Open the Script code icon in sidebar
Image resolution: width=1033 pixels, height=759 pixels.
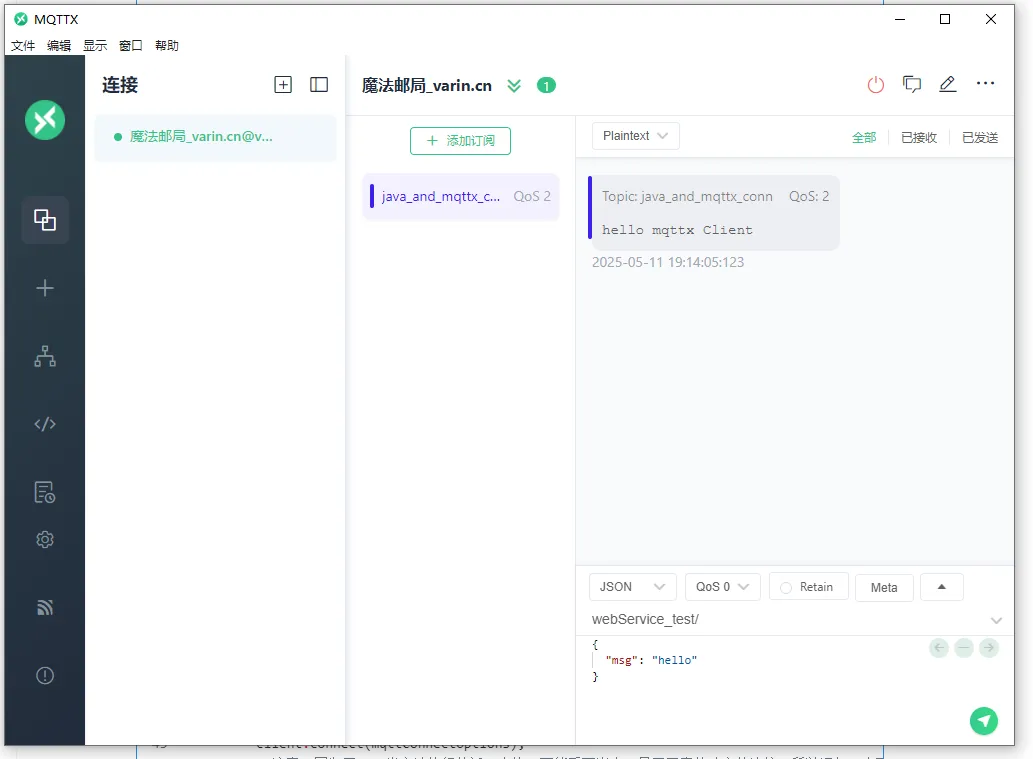pos(45,424)
